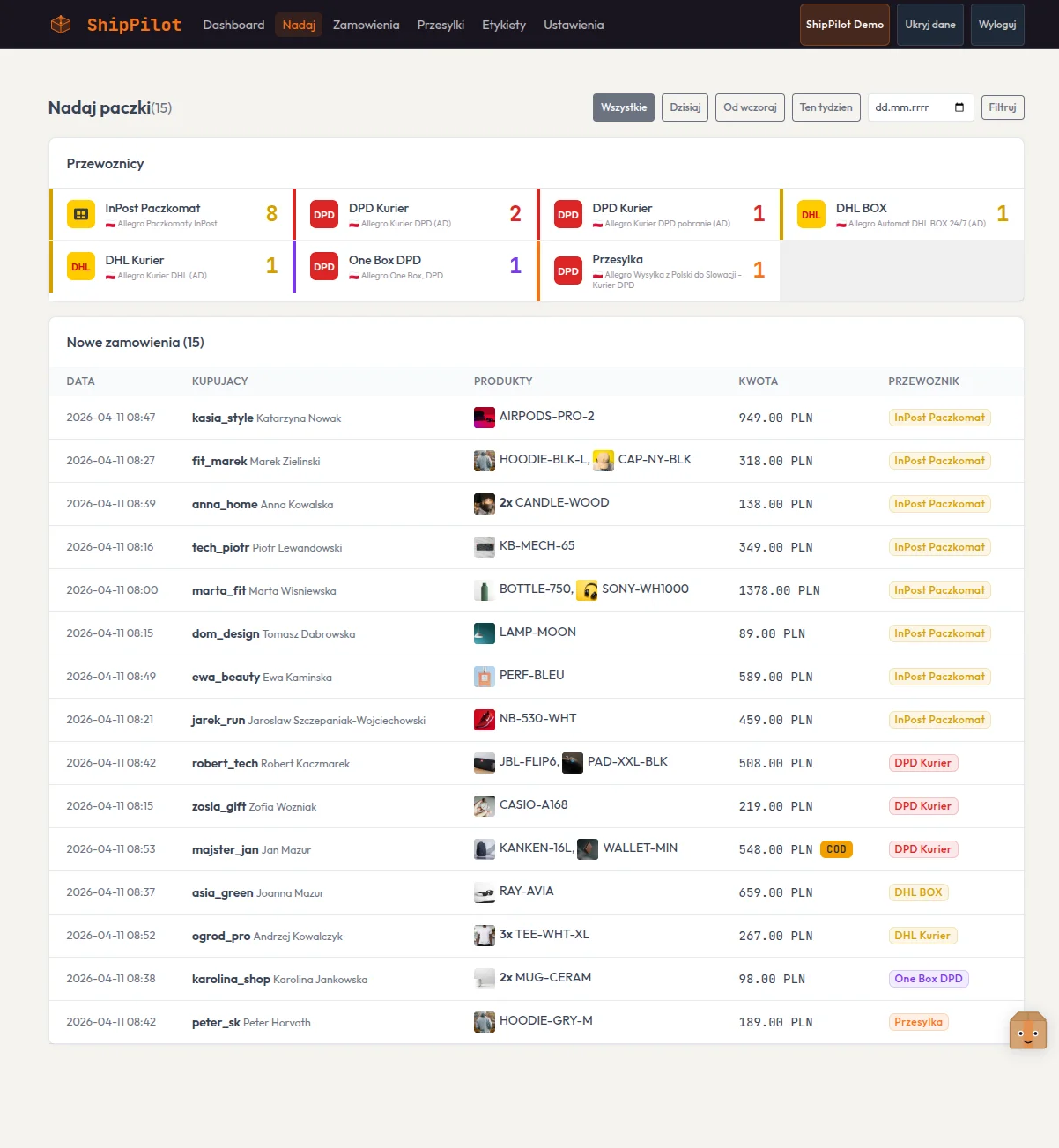Toggle the Dzisiaj date filter
1059x1148 pixels.
point(685,107)
